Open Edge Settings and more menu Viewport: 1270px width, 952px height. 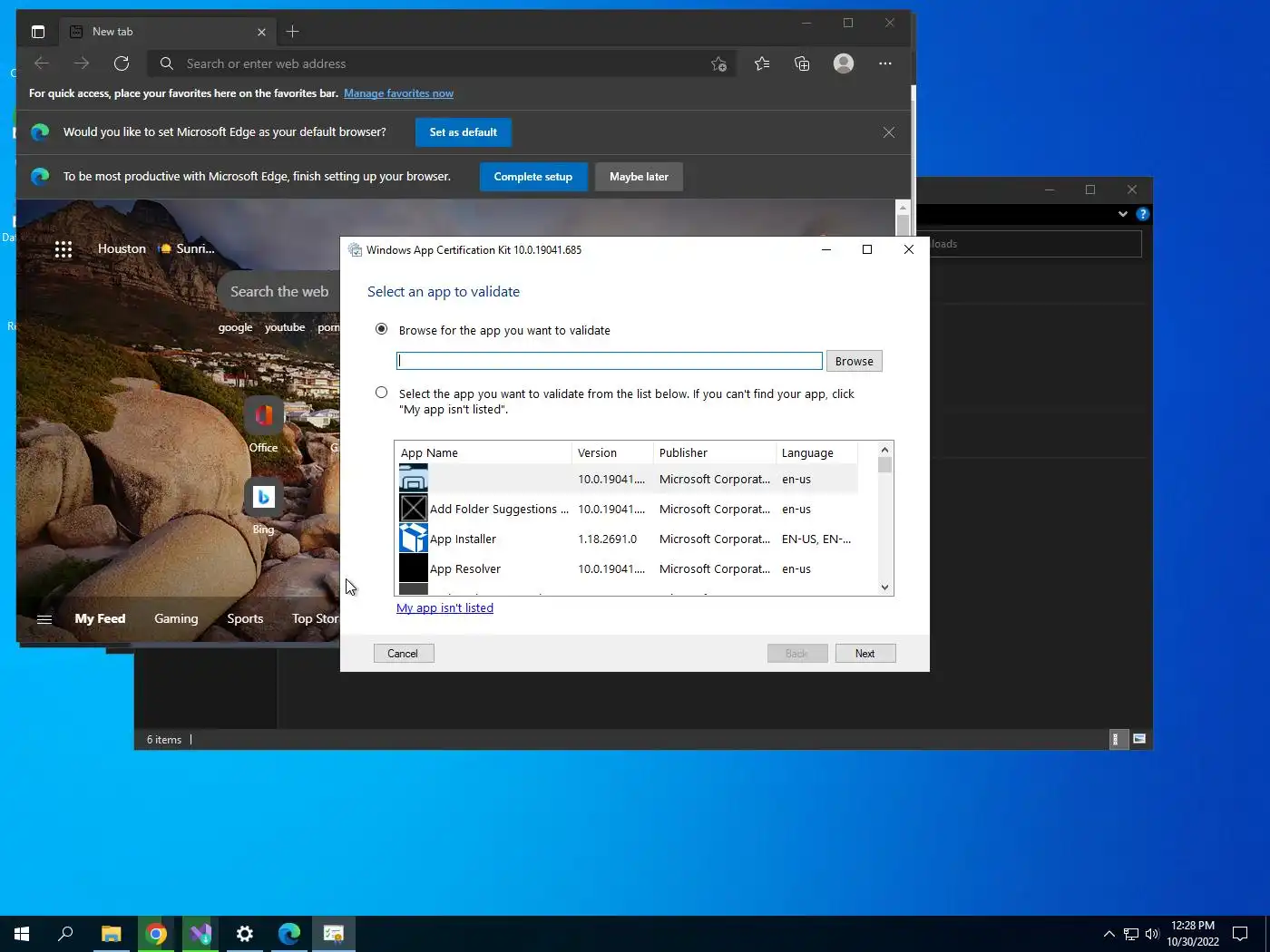pos(885,63)
